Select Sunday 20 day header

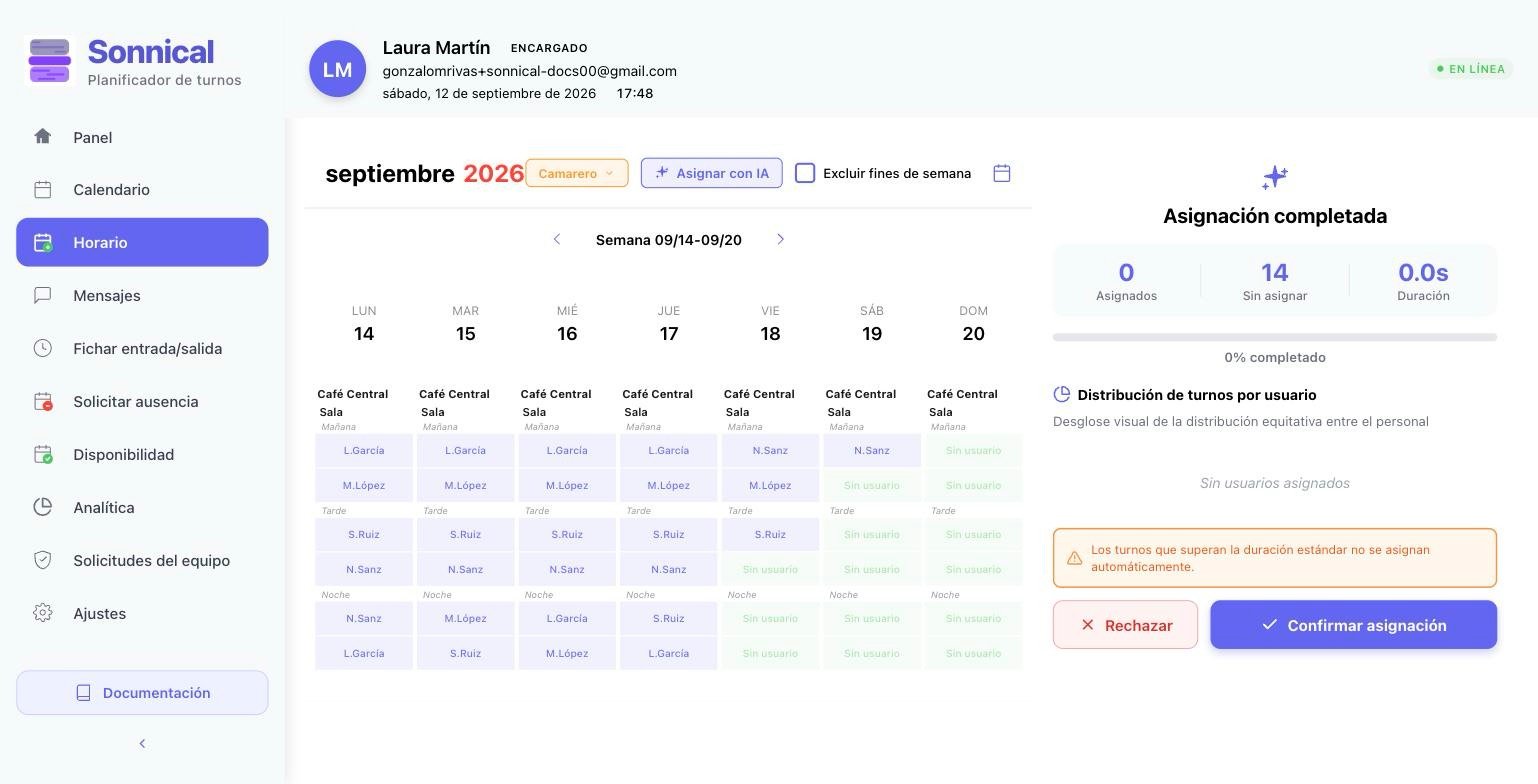973,324
